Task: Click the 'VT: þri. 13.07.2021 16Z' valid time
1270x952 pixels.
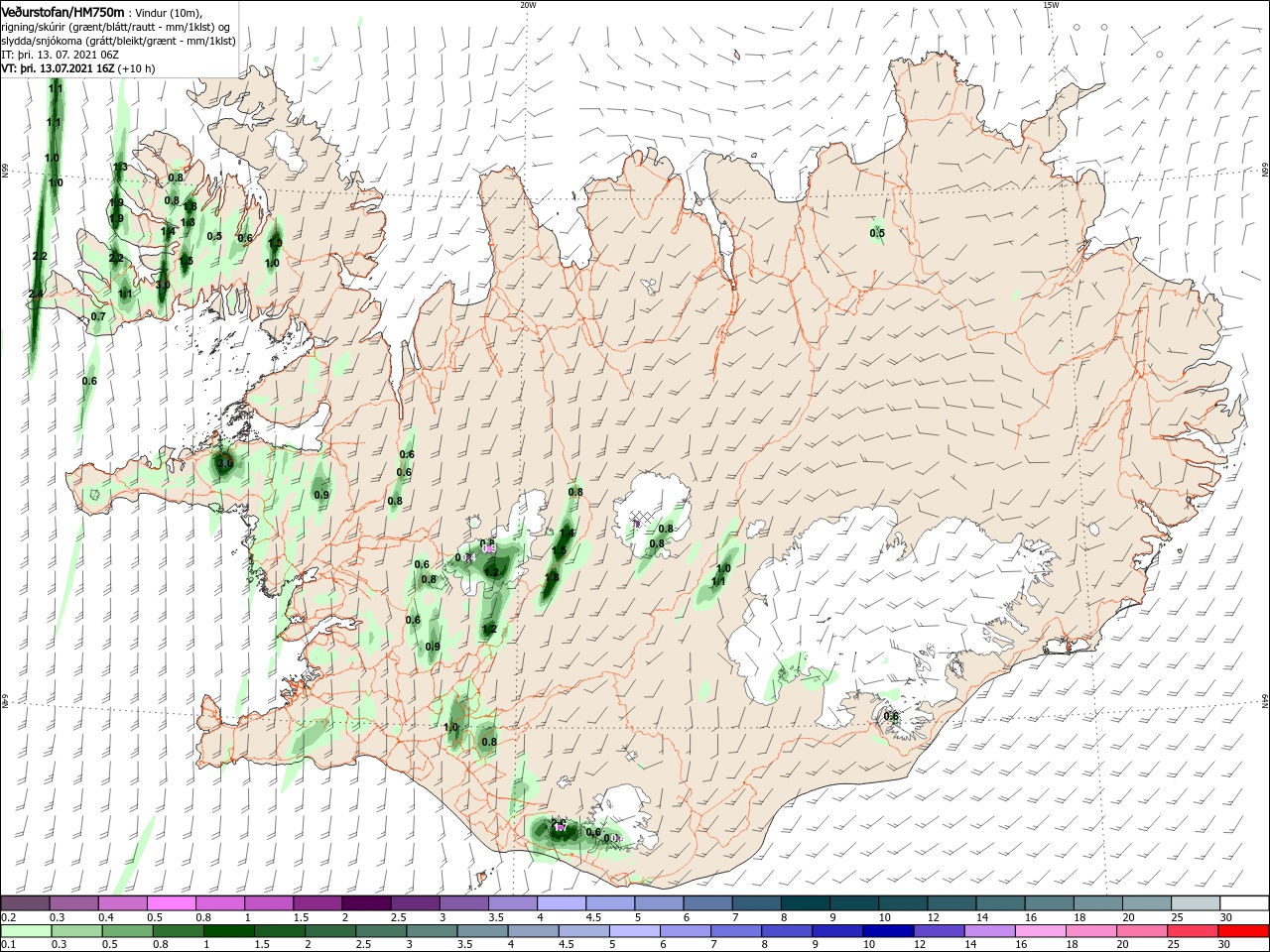Action: [x=58, y=68]
